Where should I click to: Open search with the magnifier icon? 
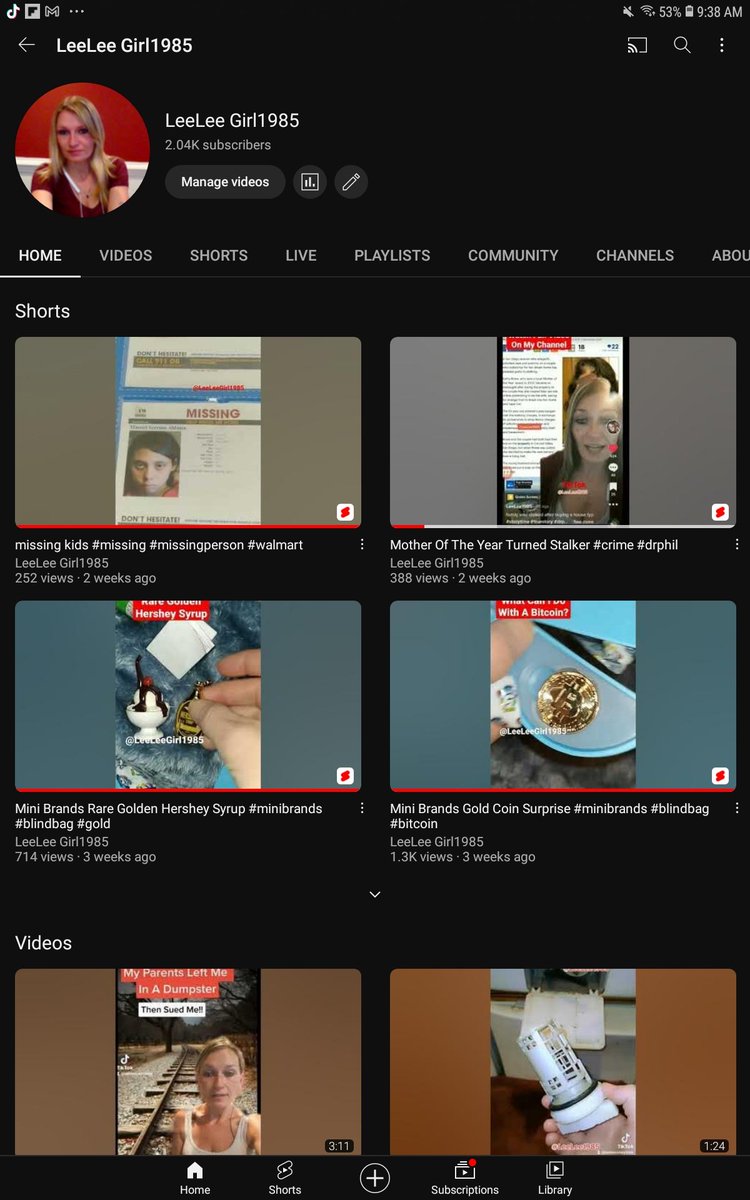[682, 45]
